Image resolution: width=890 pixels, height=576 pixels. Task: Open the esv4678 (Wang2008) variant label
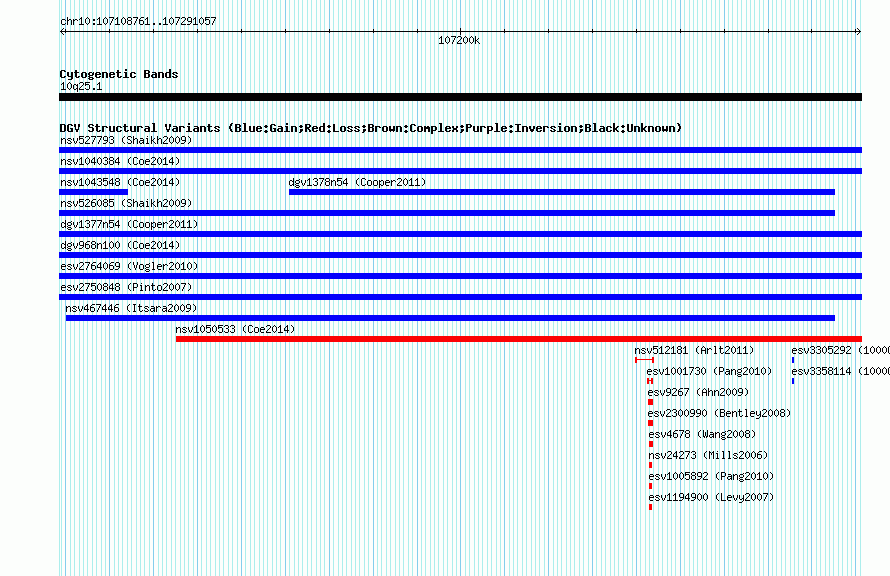click(x=702, y=434)
